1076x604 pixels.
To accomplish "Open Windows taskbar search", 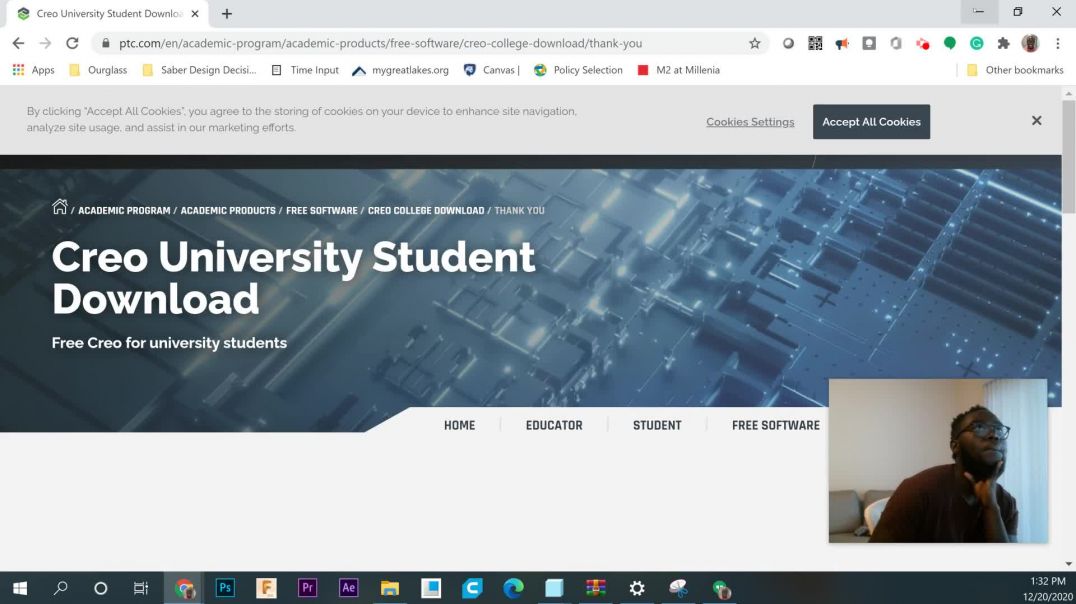I will pyautogui.click(x=60, y=588).
